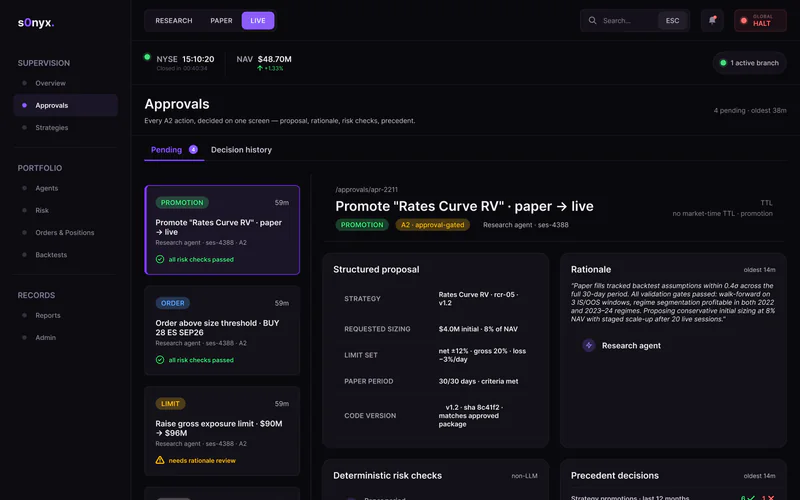Select the Raise gross exposure limit card
800x500 pixels.
pyautogui.click(x=222, y=431)
